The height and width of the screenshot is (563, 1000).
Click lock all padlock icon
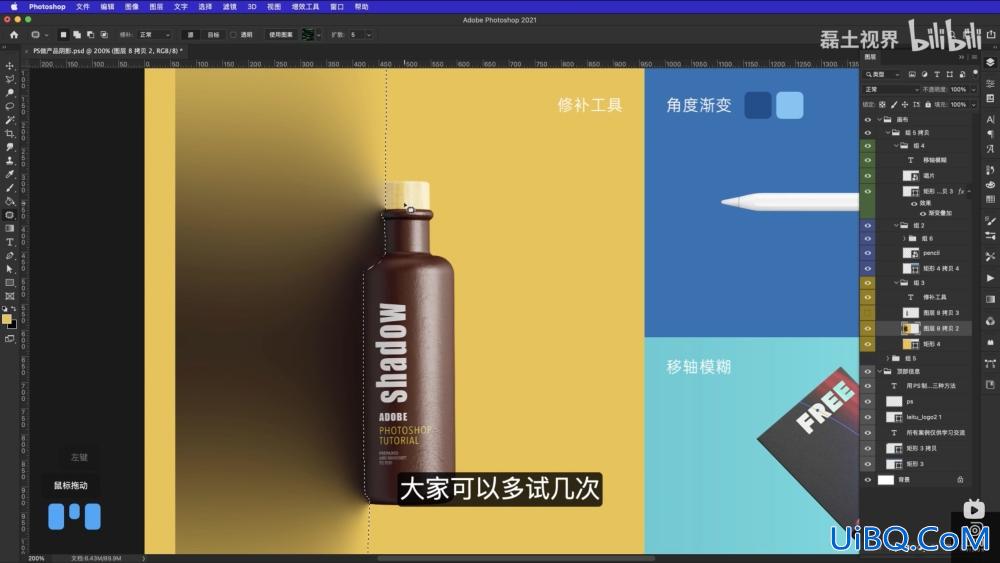point(927,105)
